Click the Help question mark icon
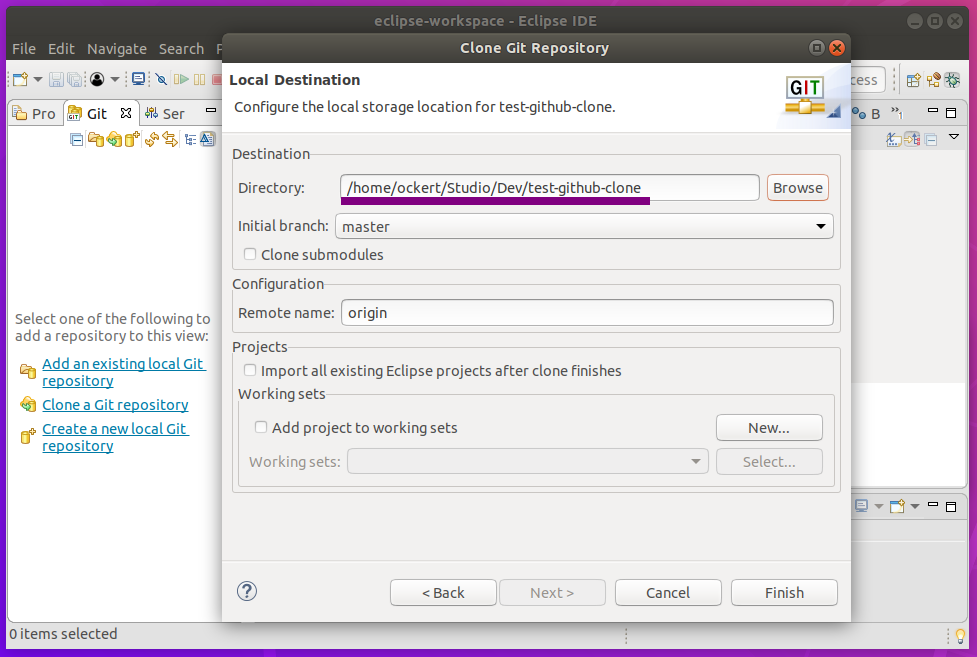 (x=247, y=591)
